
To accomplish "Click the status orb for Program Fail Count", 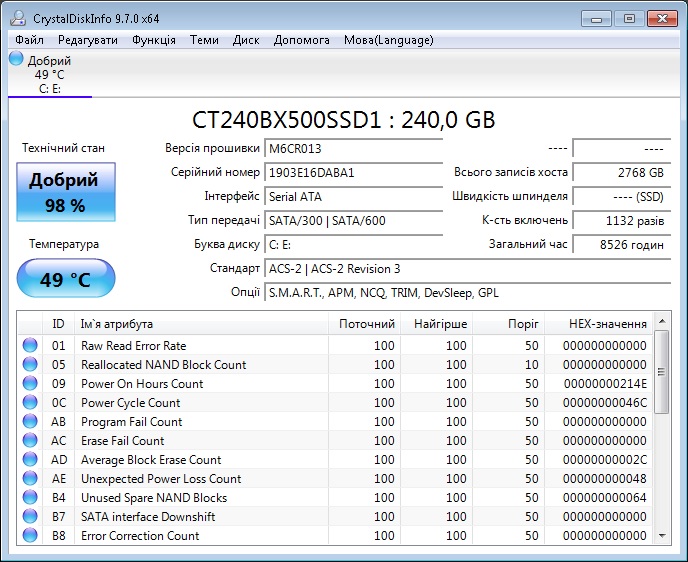I will (x=30, y=421).
